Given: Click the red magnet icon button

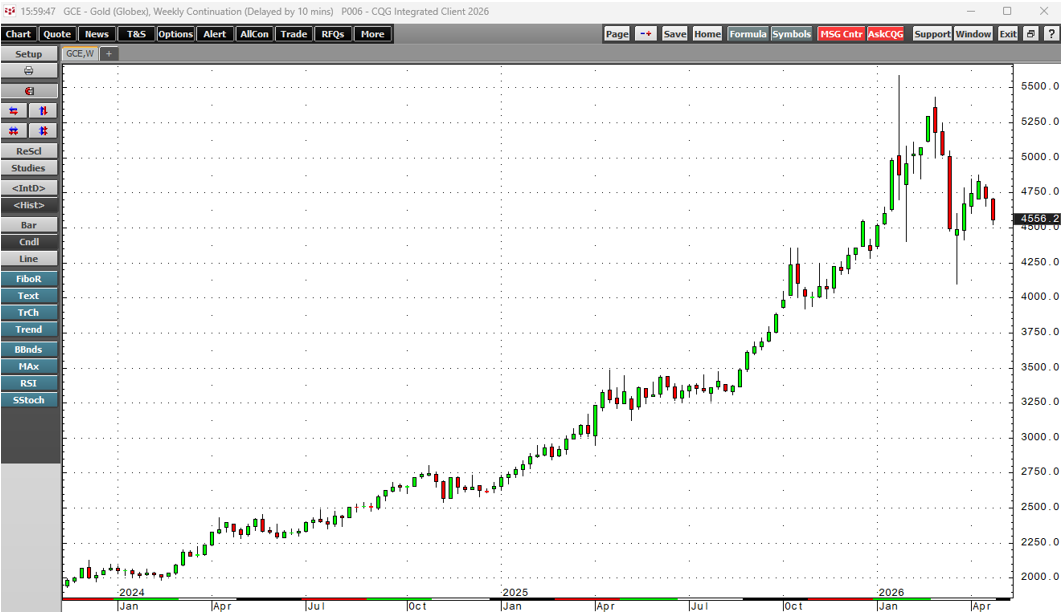Looking at the screenshot, I should coord(28,91).
